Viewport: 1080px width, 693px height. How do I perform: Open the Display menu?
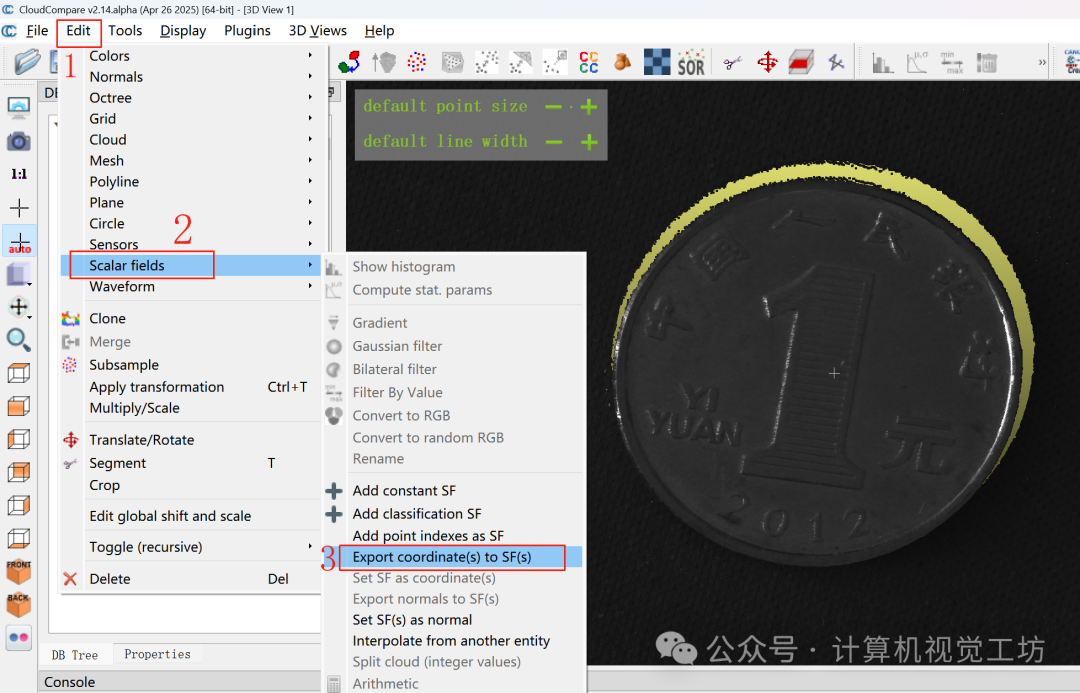[183, 31]
